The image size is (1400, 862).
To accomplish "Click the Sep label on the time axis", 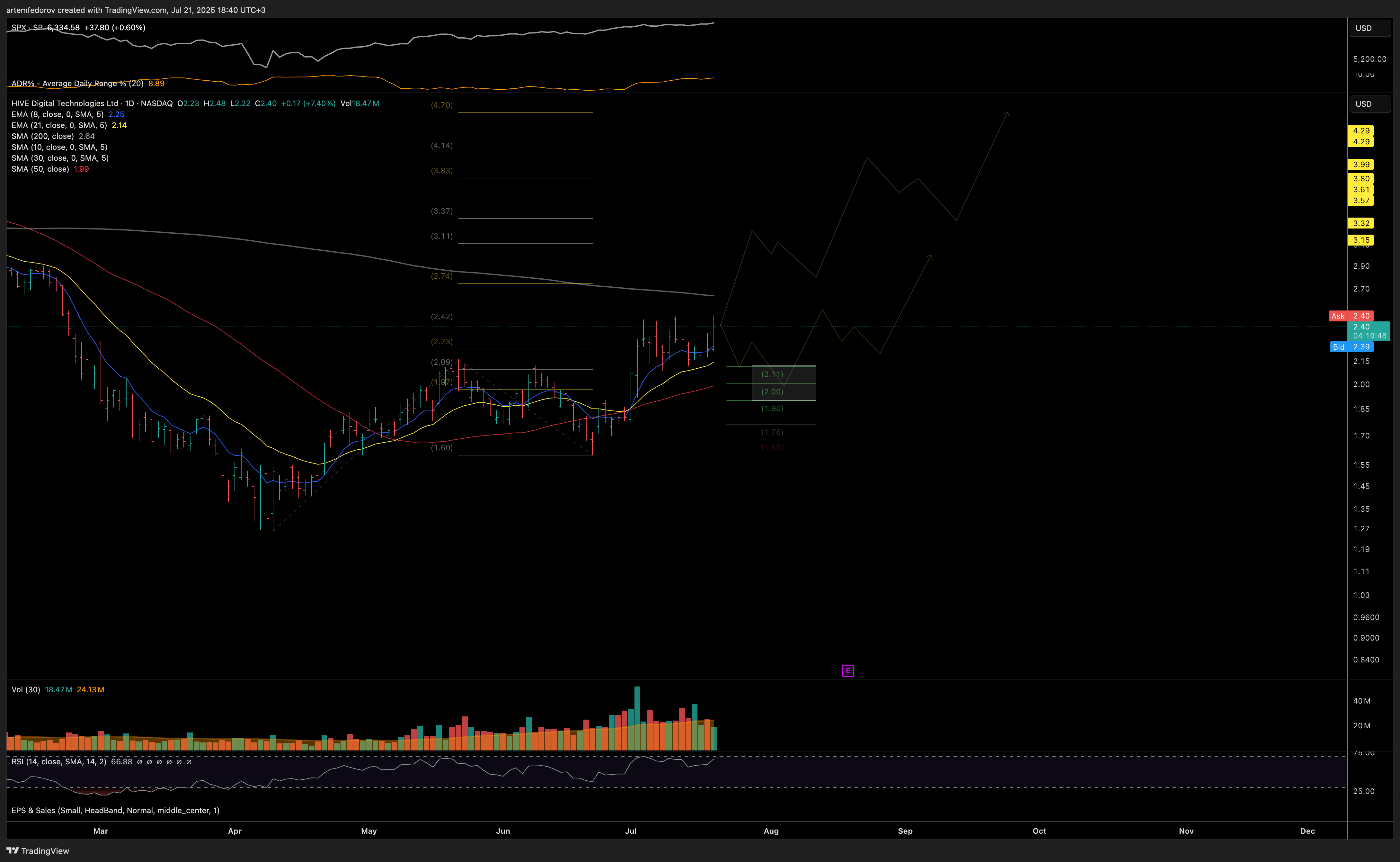I will point(905,831).
